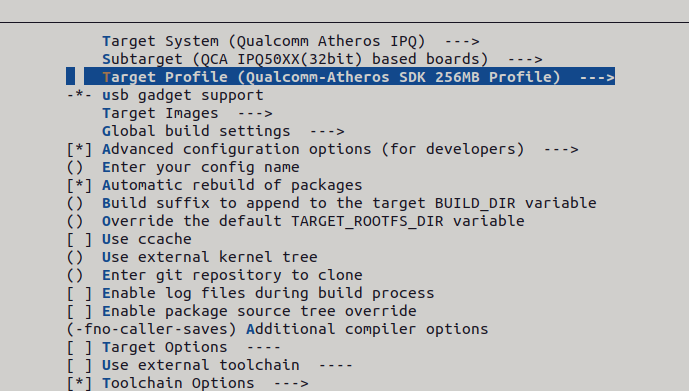Enable the Target Options checkbox

80,348
